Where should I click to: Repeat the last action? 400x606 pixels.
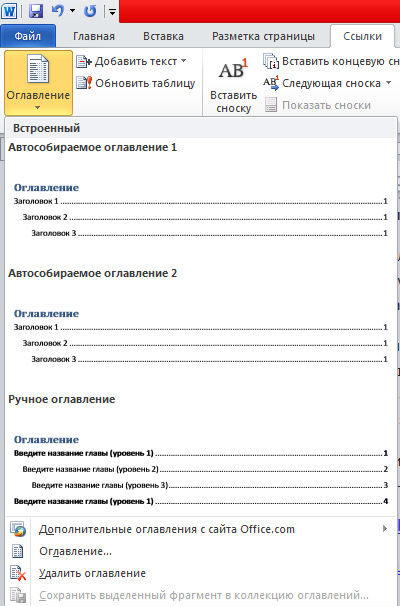click(90, 11)
